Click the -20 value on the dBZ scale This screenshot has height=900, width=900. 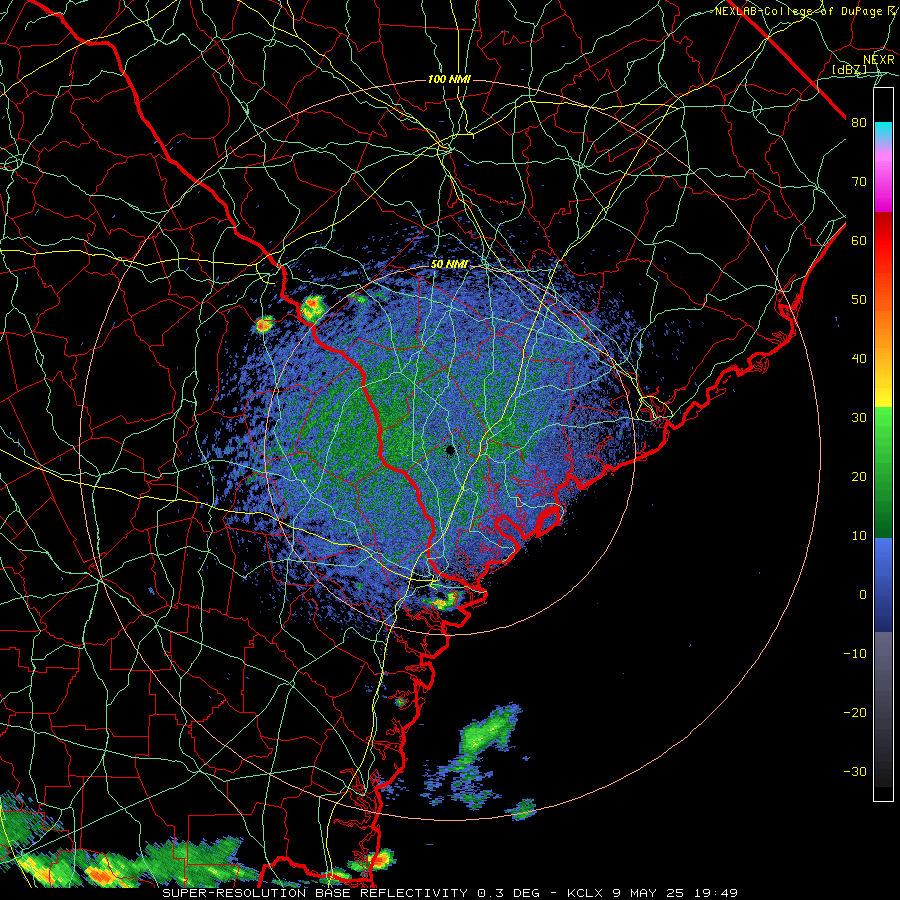855,712
